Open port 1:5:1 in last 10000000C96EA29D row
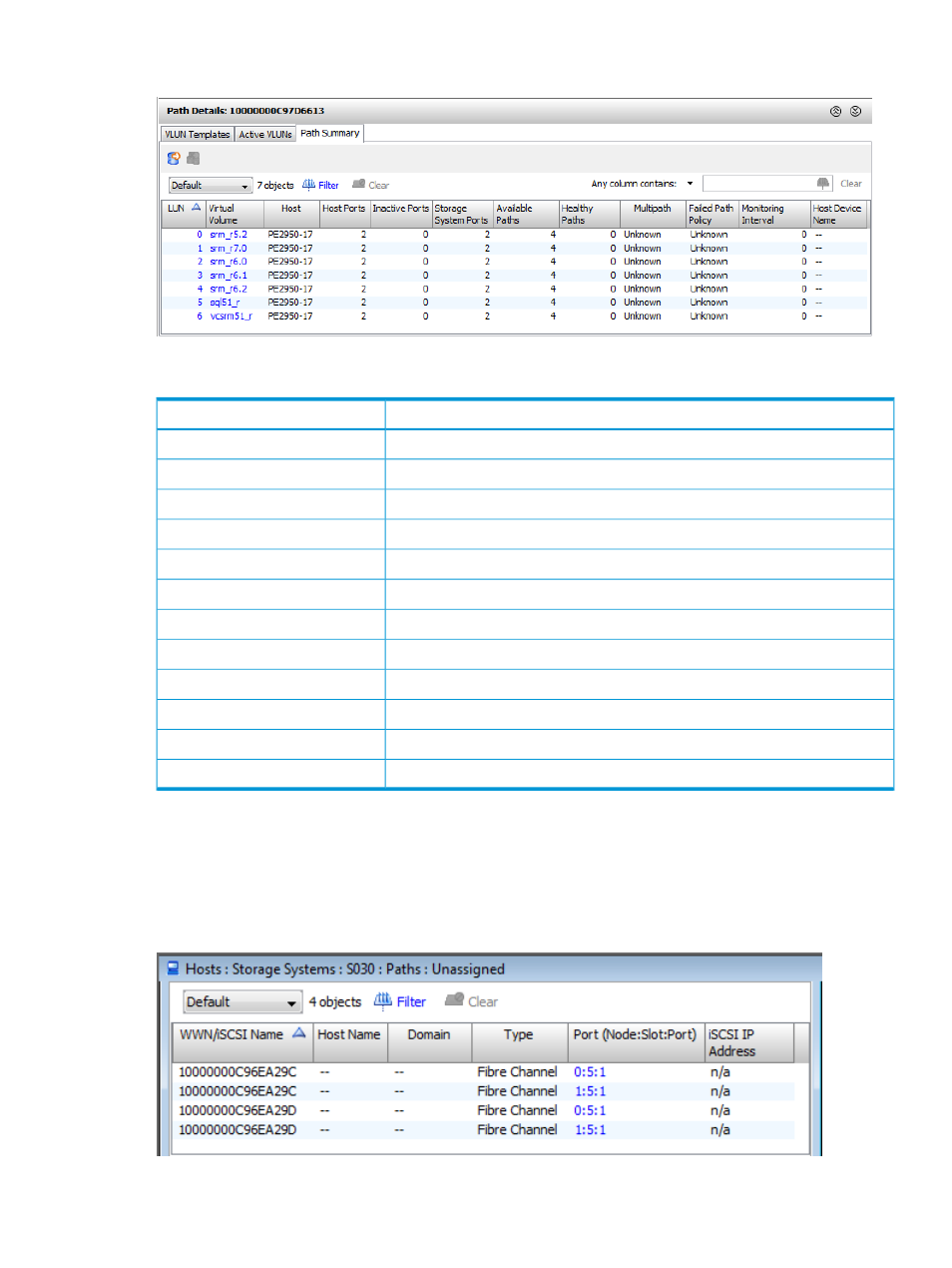952x1268 pixels. tap(590, 1130)
